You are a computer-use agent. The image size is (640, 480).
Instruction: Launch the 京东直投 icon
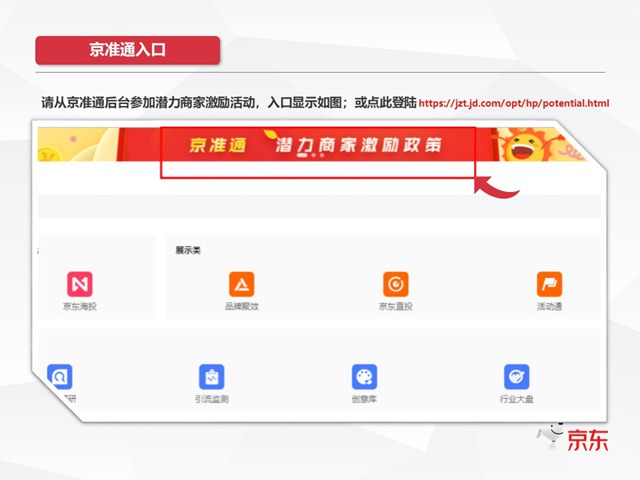pyautogui.click(x=396, y=284)
